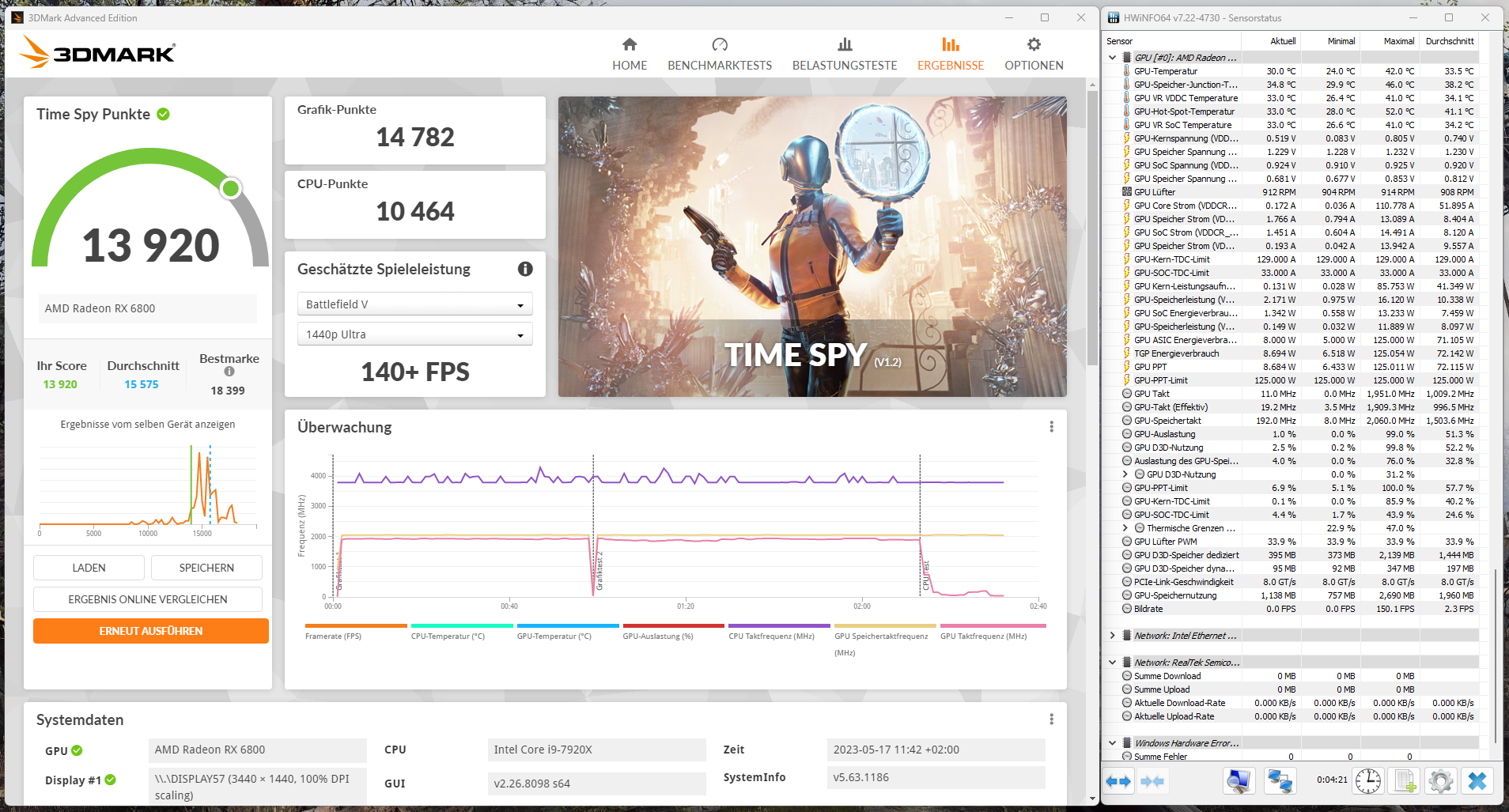Image resolution: width=1509 pixels, height=812 pixels.
Task: Open the info icon next to Geschätzte Spieleleistung
Action: pos(525,269)
